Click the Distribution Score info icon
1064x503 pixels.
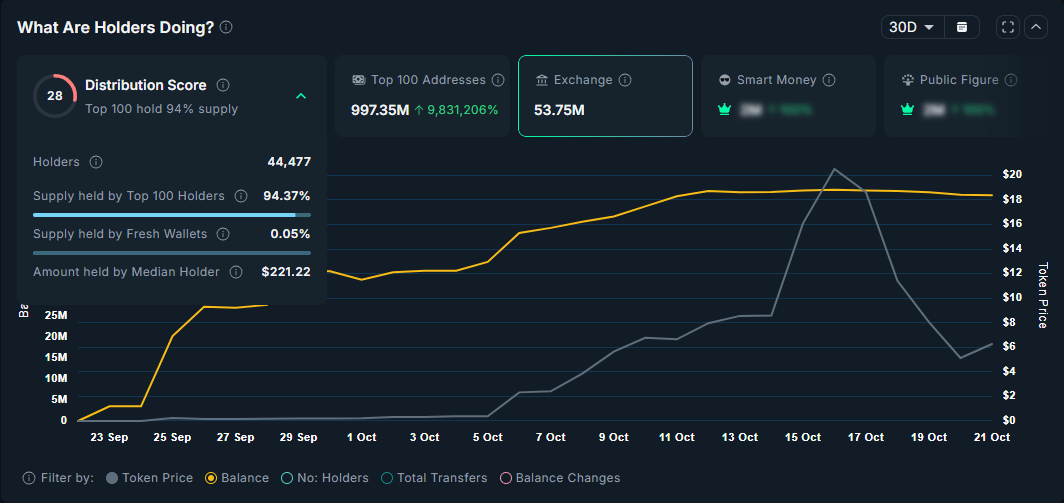point(223,85)
